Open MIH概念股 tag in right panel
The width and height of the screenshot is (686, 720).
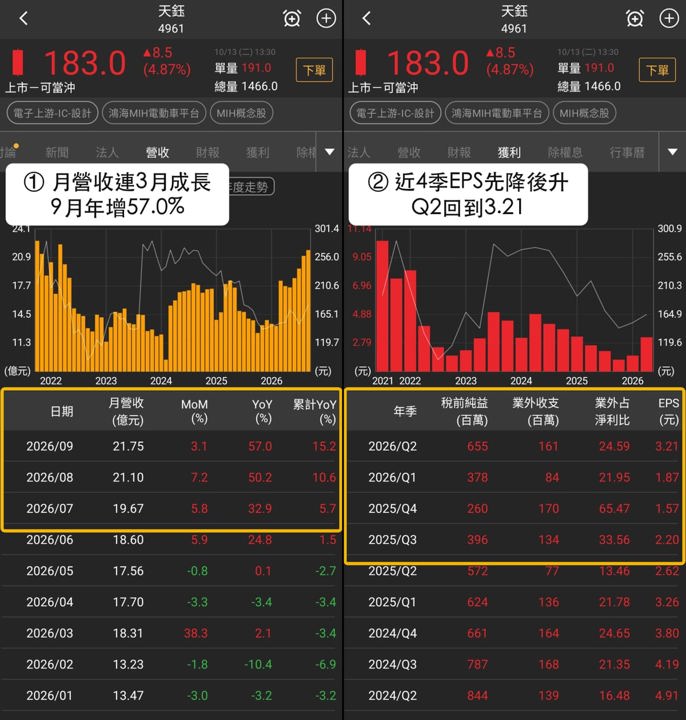(x=584, y=113)
